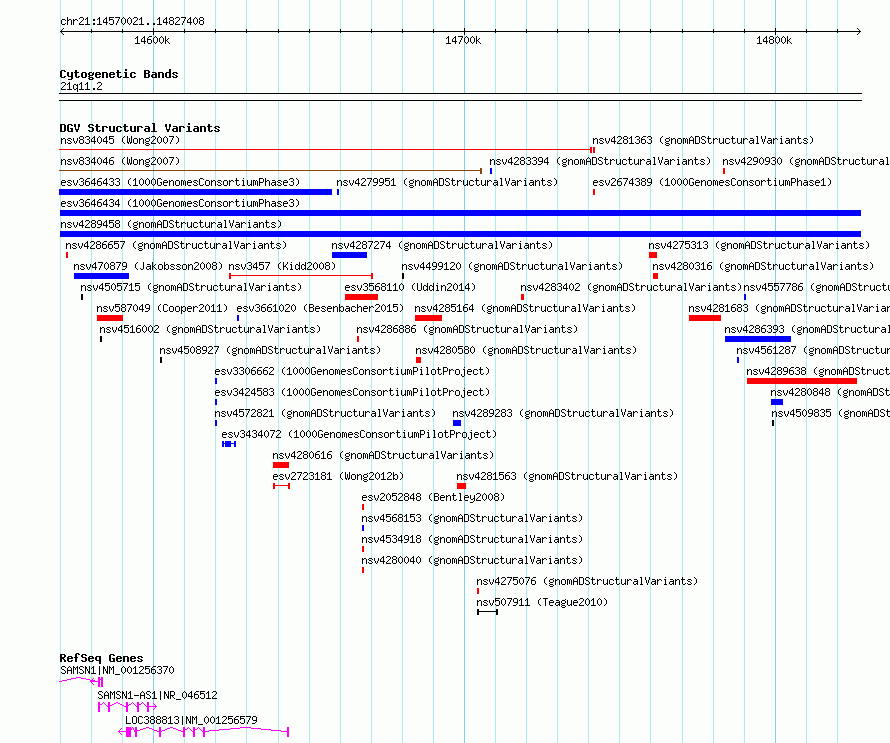The width and height of the screenshot is (890, 743).
Task: Click the blue nsv4287274 variant bar
Action: [x=349, y=255]
